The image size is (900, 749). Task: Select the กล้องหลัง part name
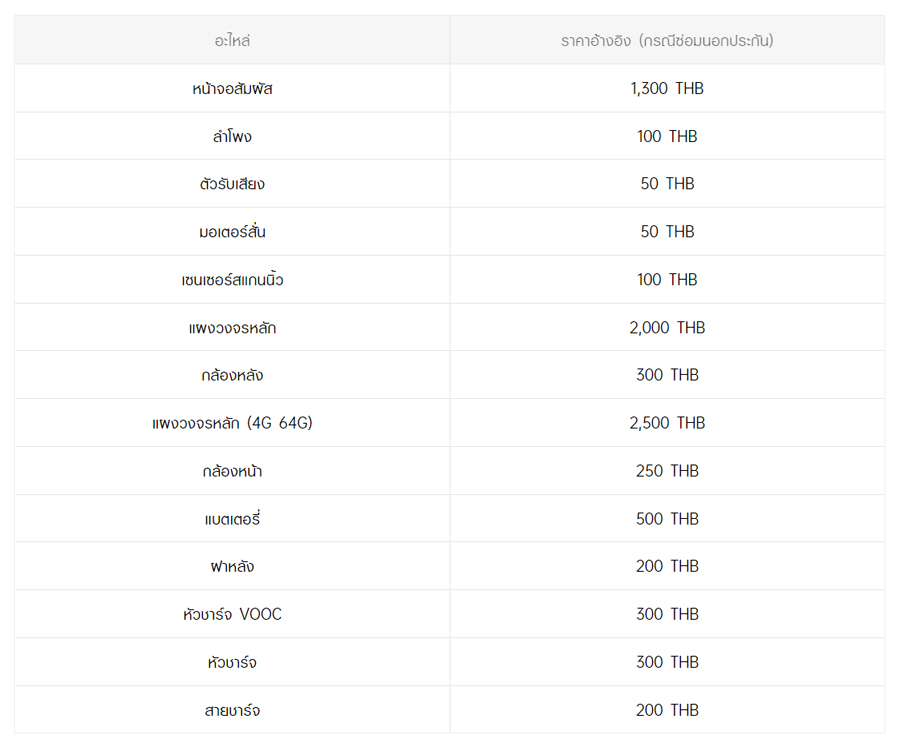click(232, 375)
